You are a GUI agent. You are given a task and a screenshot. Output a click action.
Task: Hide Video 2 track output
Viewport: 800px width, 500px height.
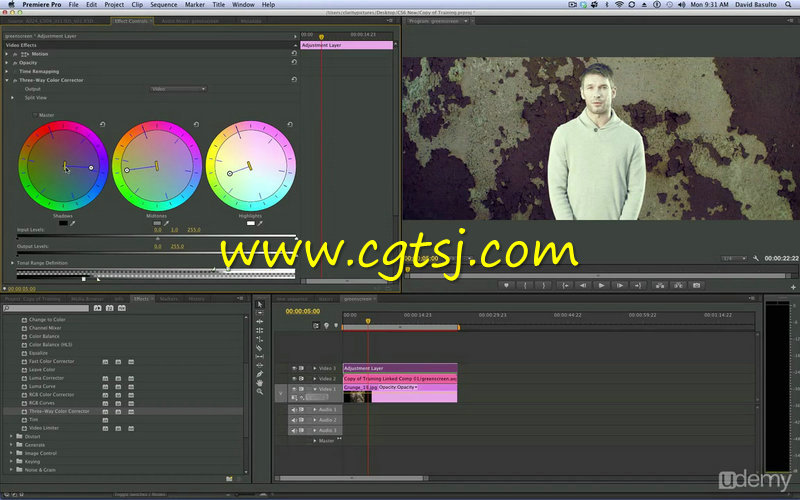pyautogui.click(x=294, y=379)
